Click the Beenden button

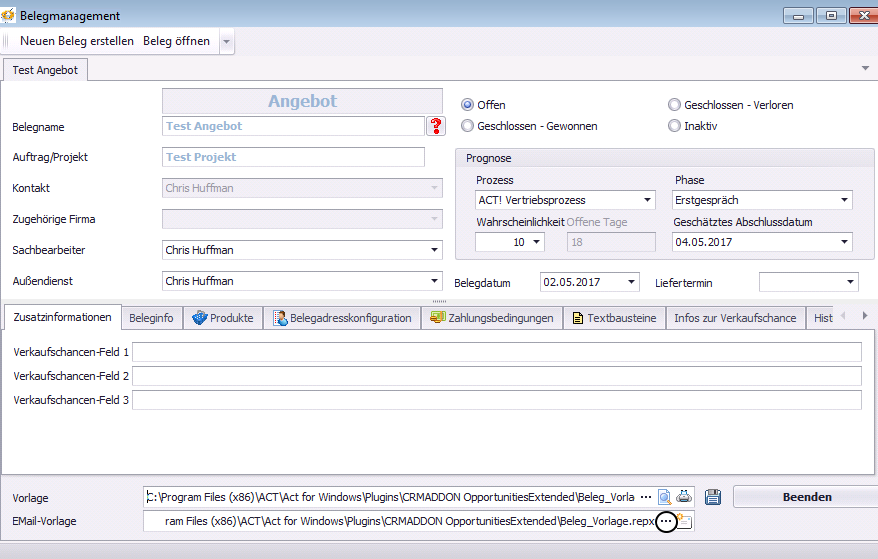[x=806, y=497]
